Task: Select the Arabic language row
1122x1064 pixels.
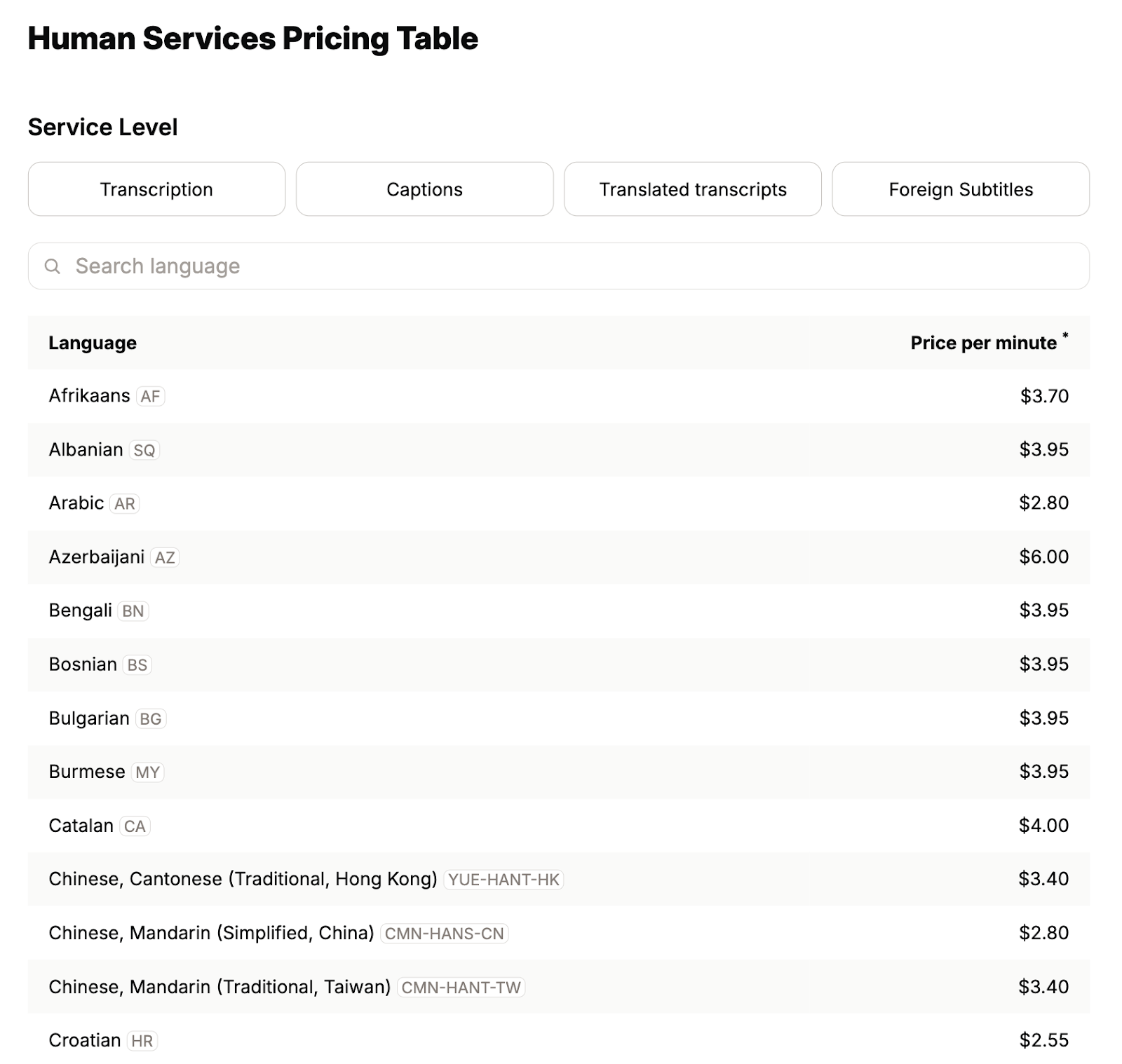Action: click(491, 503)
